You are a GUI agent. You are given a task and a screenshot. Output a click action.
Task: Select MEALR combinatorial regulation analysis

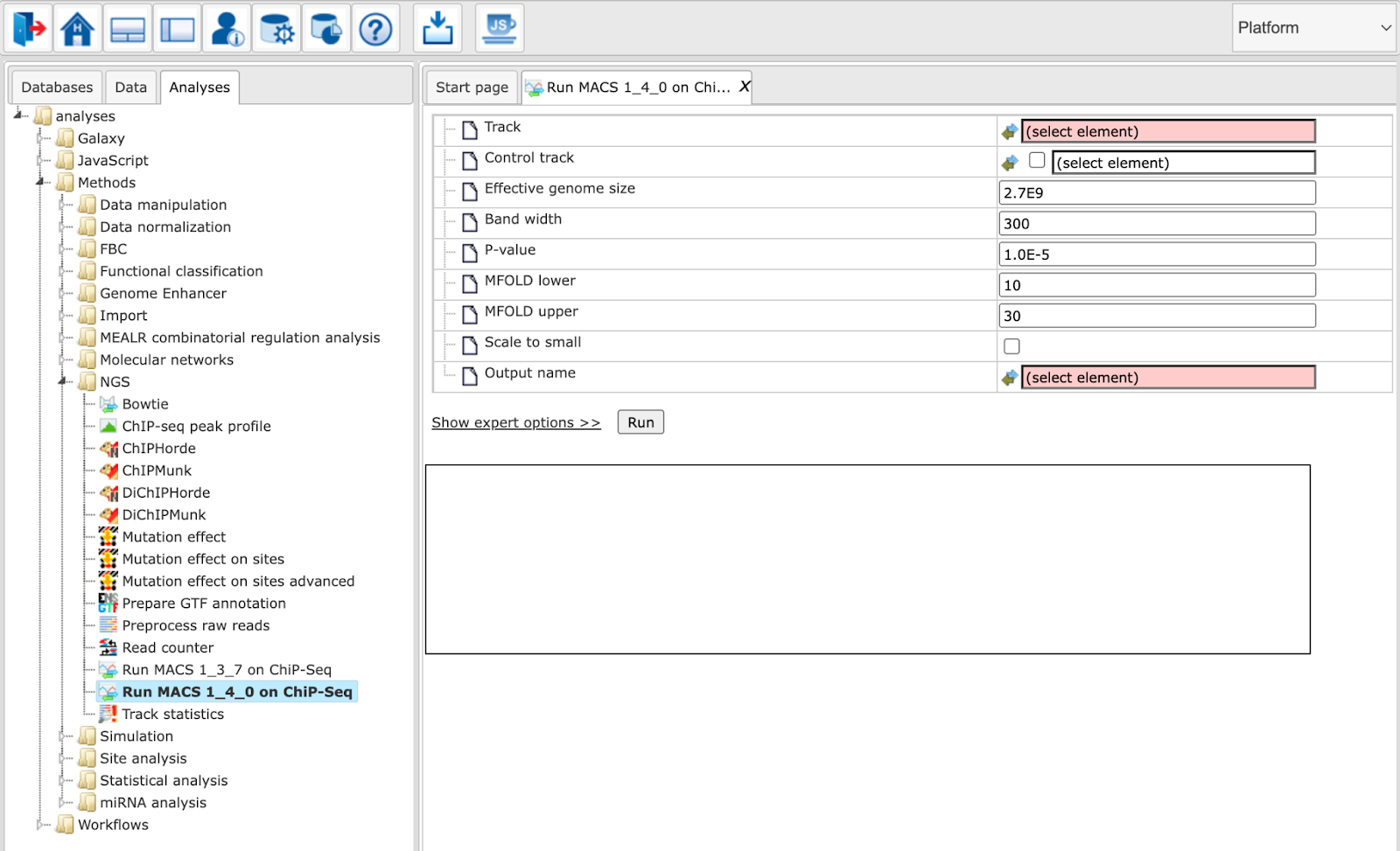tap(240, 338)
